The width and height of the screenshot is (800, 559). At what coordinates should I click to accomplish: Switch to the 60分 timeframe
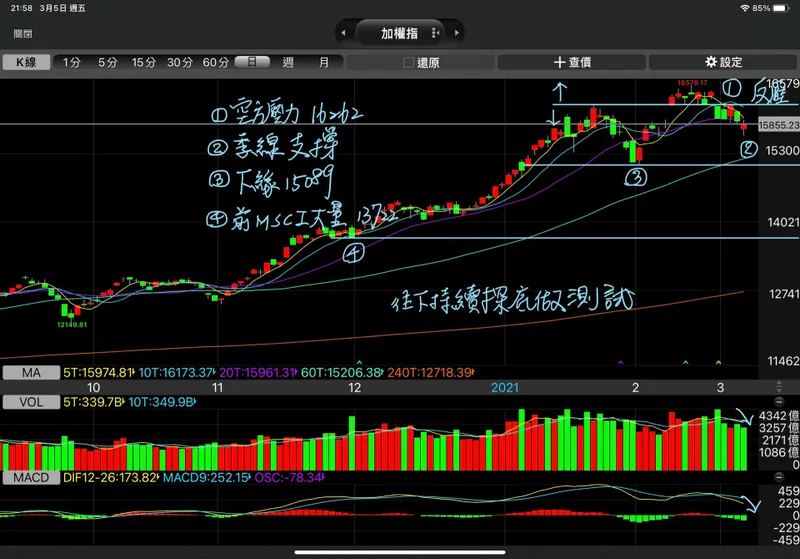coord(216,62)
